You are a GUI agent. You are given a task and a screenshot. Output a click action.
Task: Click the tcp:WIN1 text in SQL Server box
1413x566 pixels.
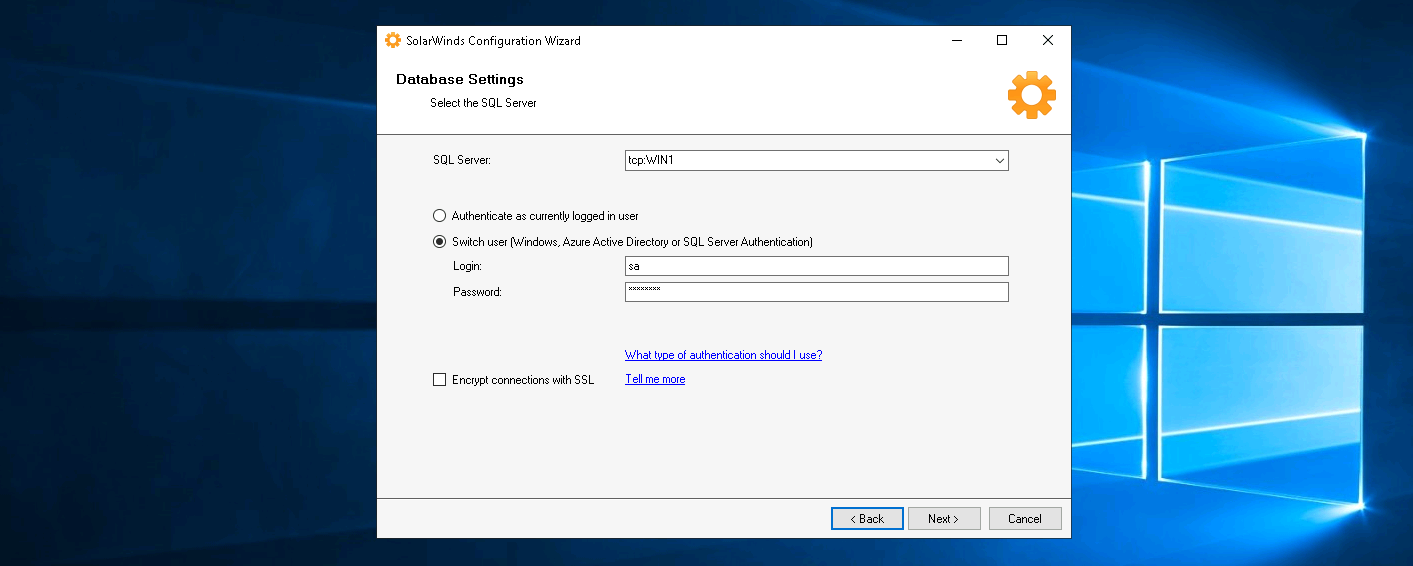[651, 161]
